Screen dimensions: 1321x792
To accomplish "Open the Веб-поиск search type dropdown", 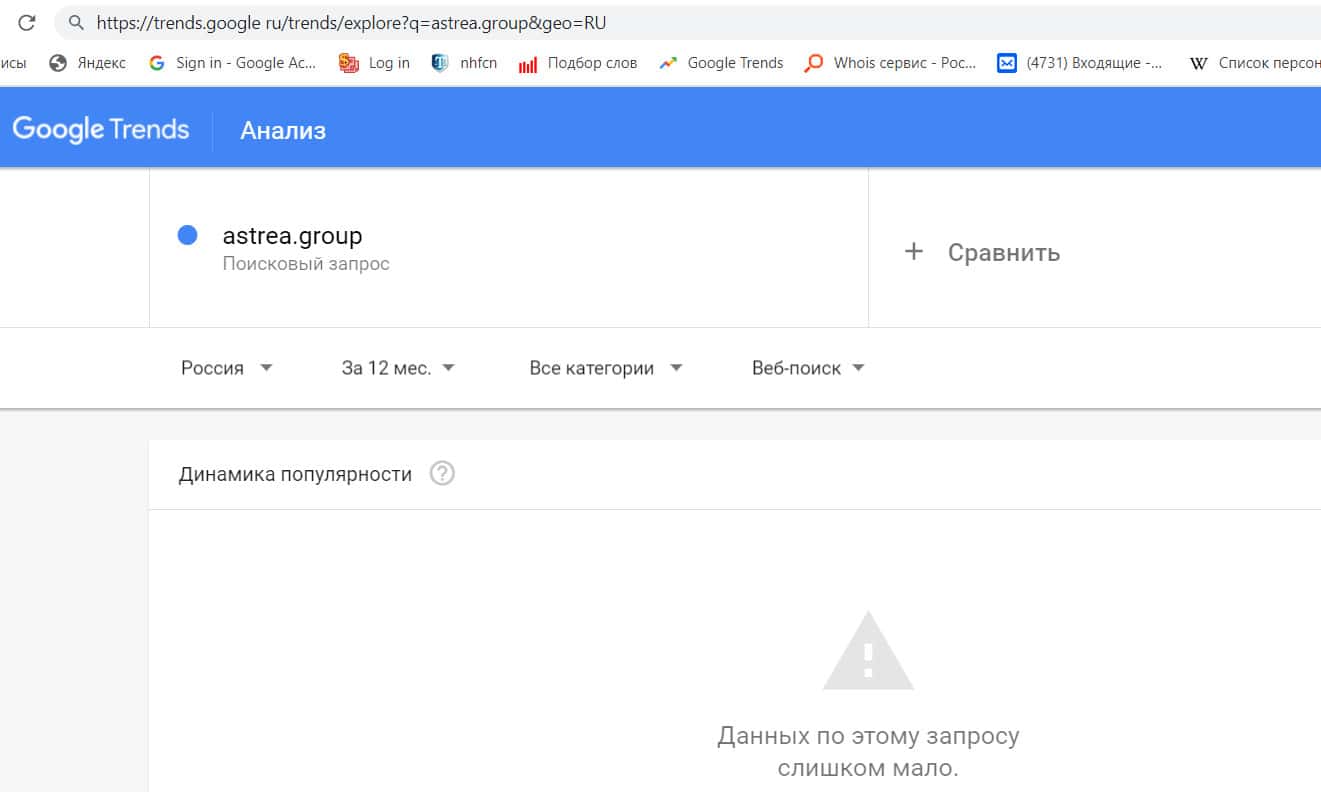I will pyautogui.click(x=808, y=368).
